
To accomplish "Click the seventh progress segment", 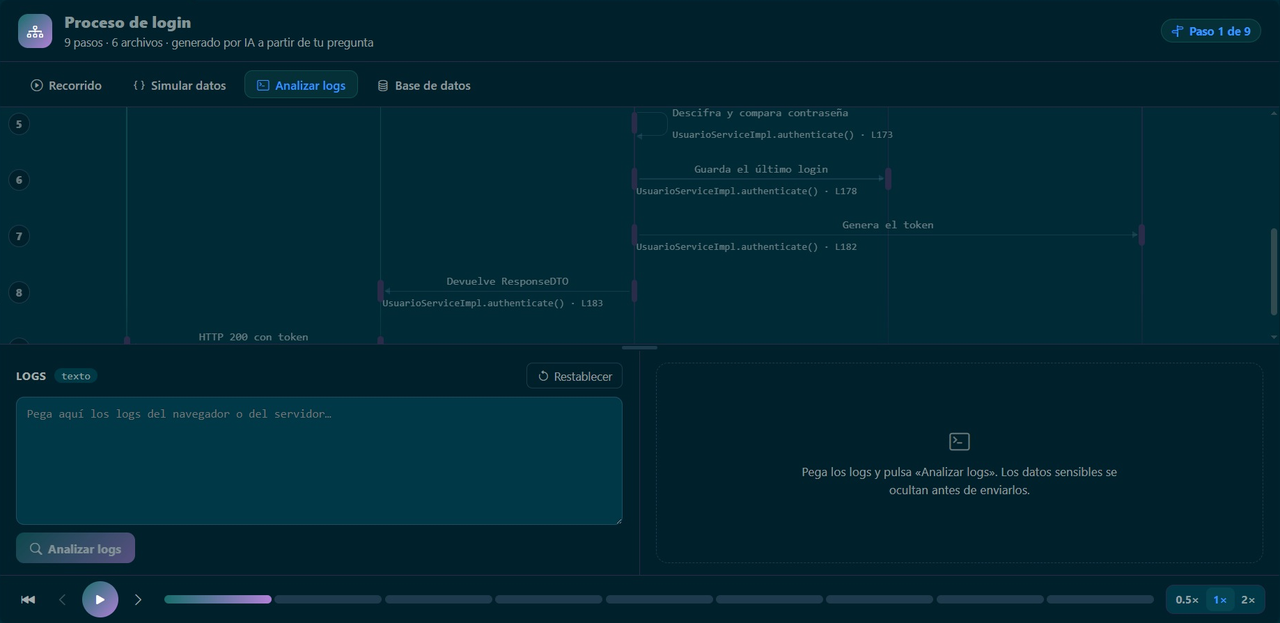I will pos(879,600).
